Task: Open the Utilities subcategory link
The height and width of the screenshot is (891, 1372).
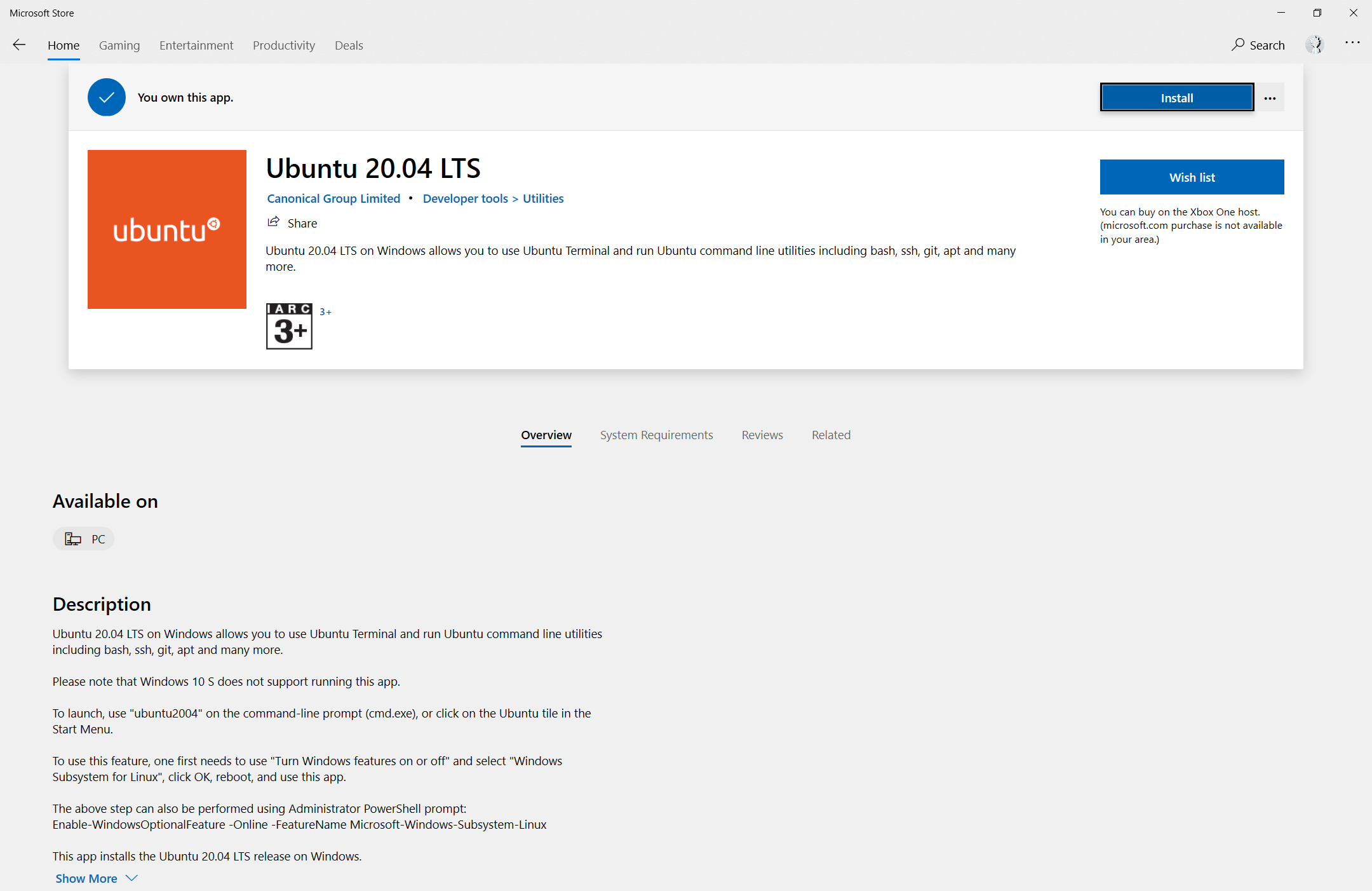Action: click(x=543, y=198)
